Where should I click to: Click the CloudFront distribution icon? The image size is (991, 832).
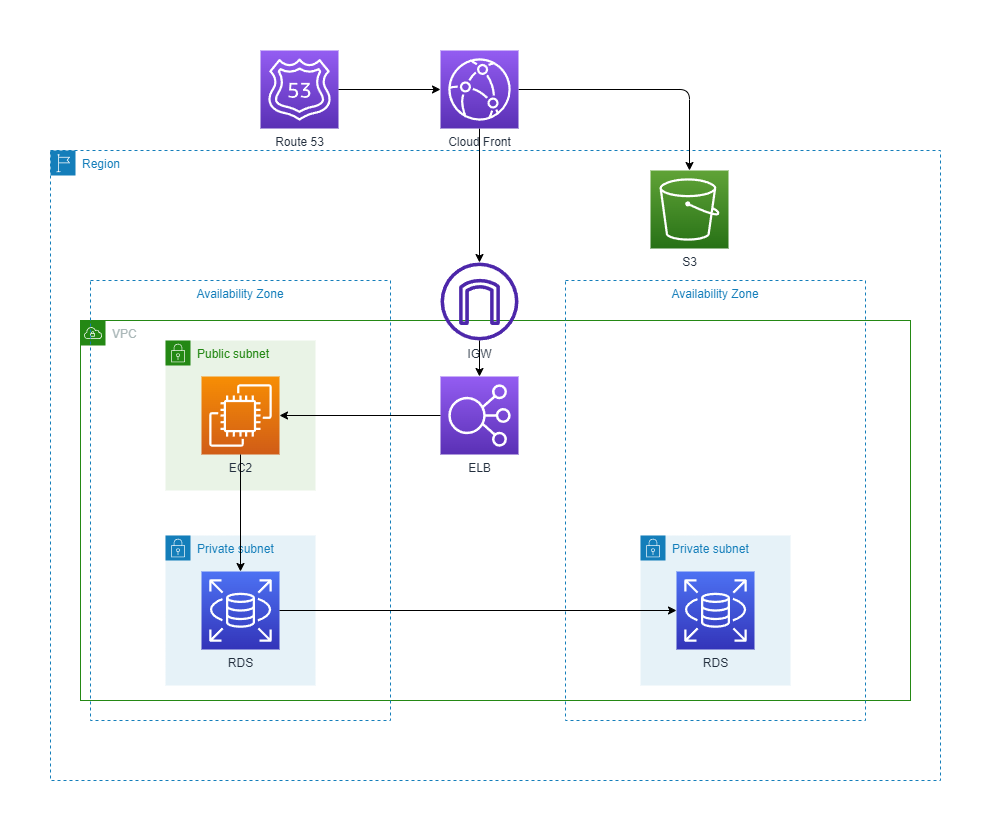pyautogui.click(x=480, y=90)
